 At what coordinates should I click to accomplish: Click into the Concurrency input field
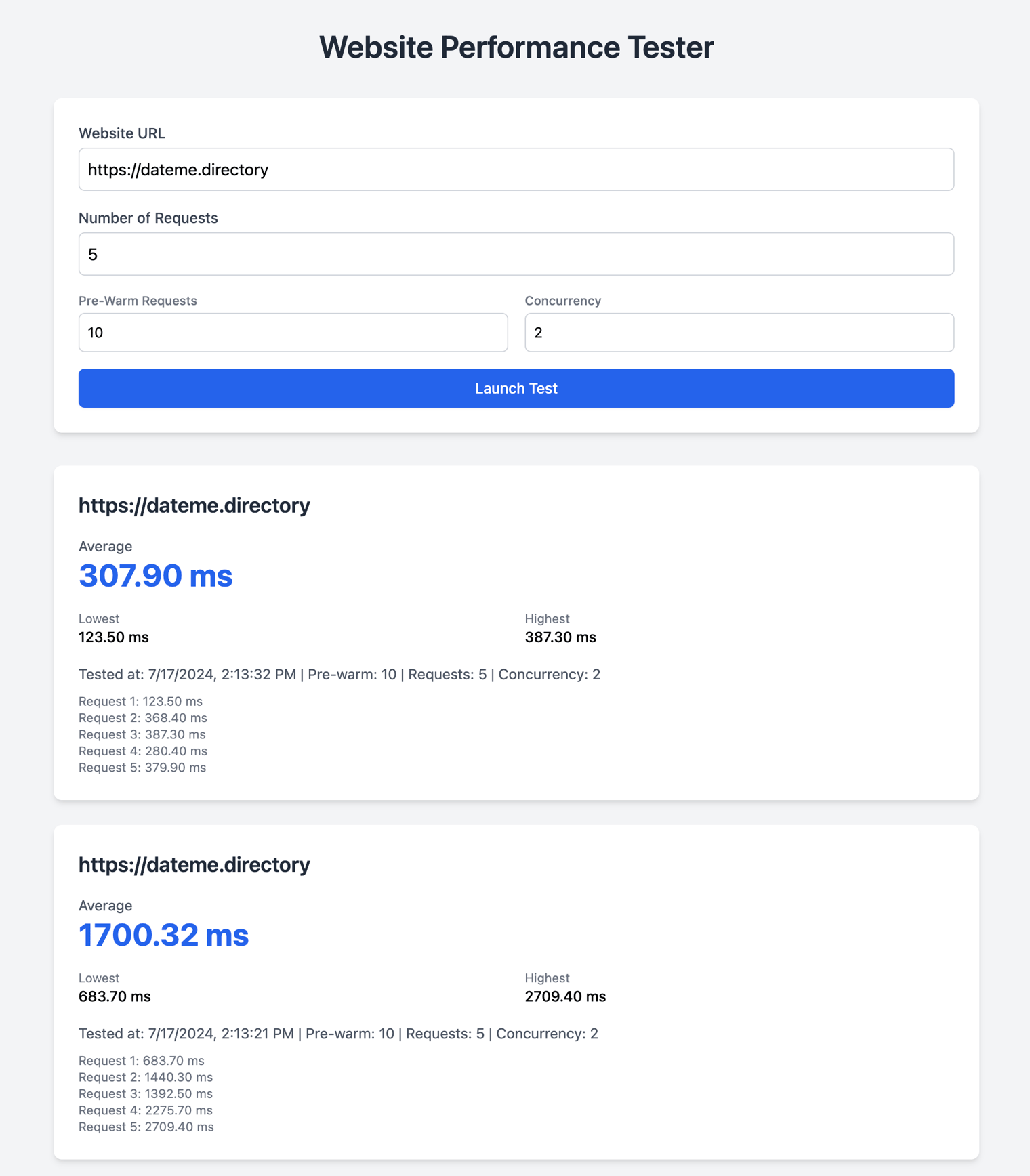(739, 333)
